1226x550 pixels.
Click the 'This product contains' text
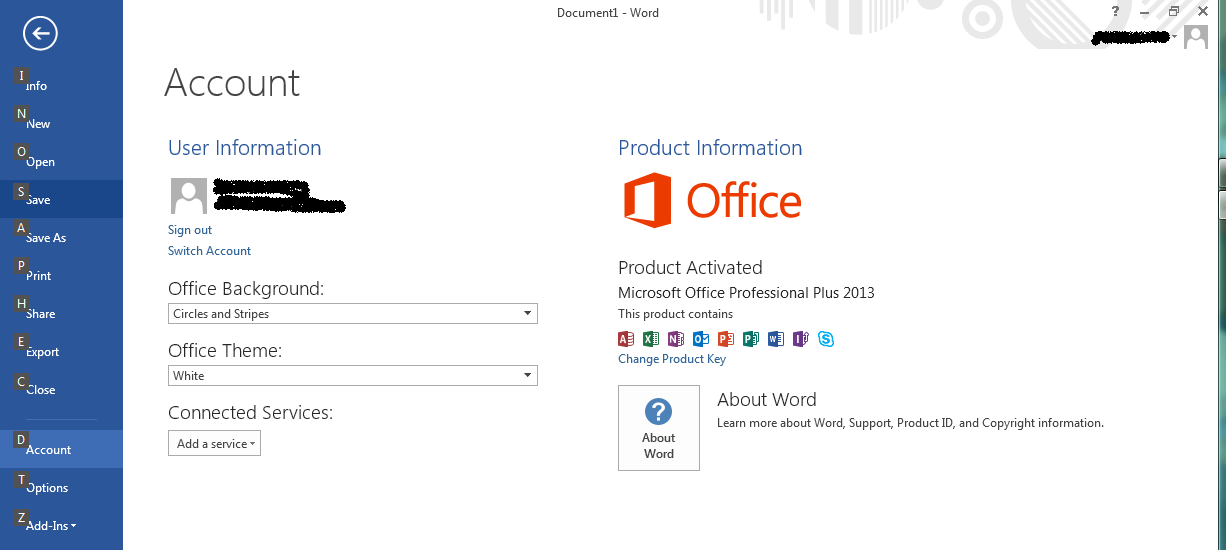[x=675, y=314]
